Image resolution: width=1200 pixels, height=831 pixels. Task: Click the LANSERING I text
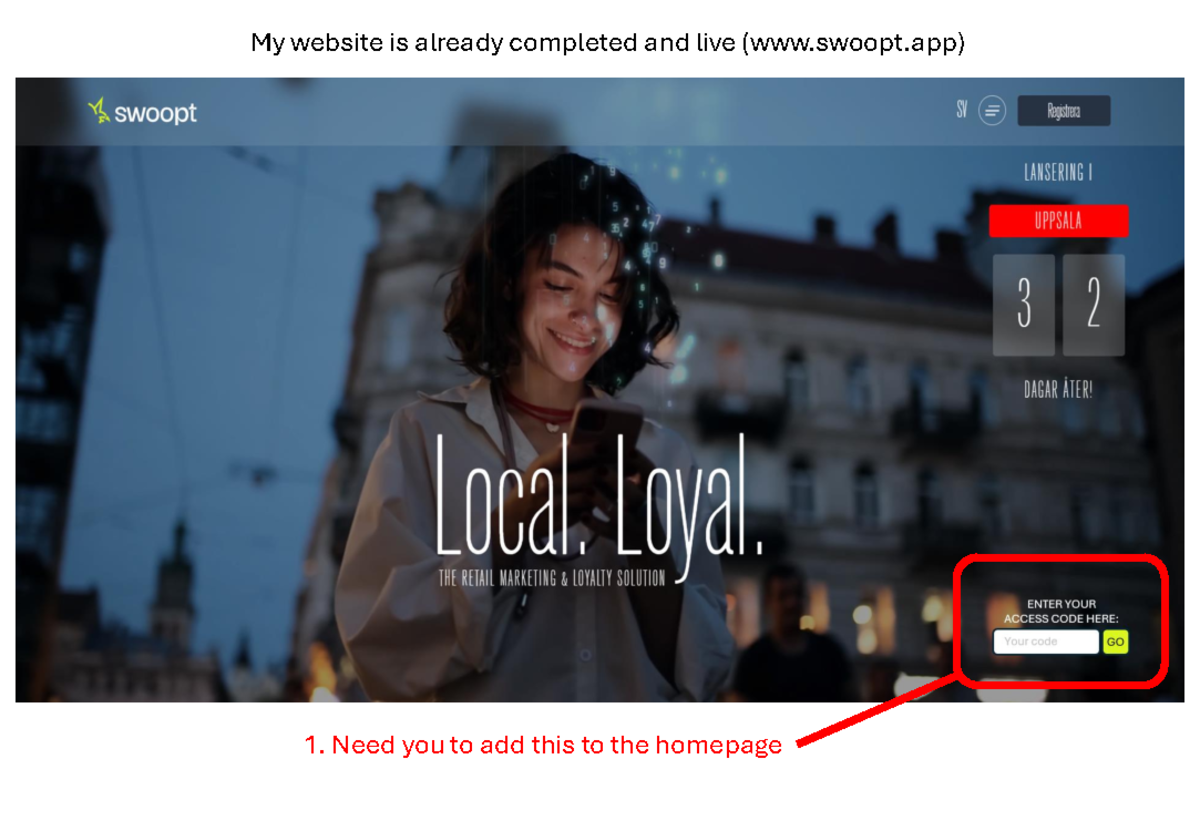1058,173
